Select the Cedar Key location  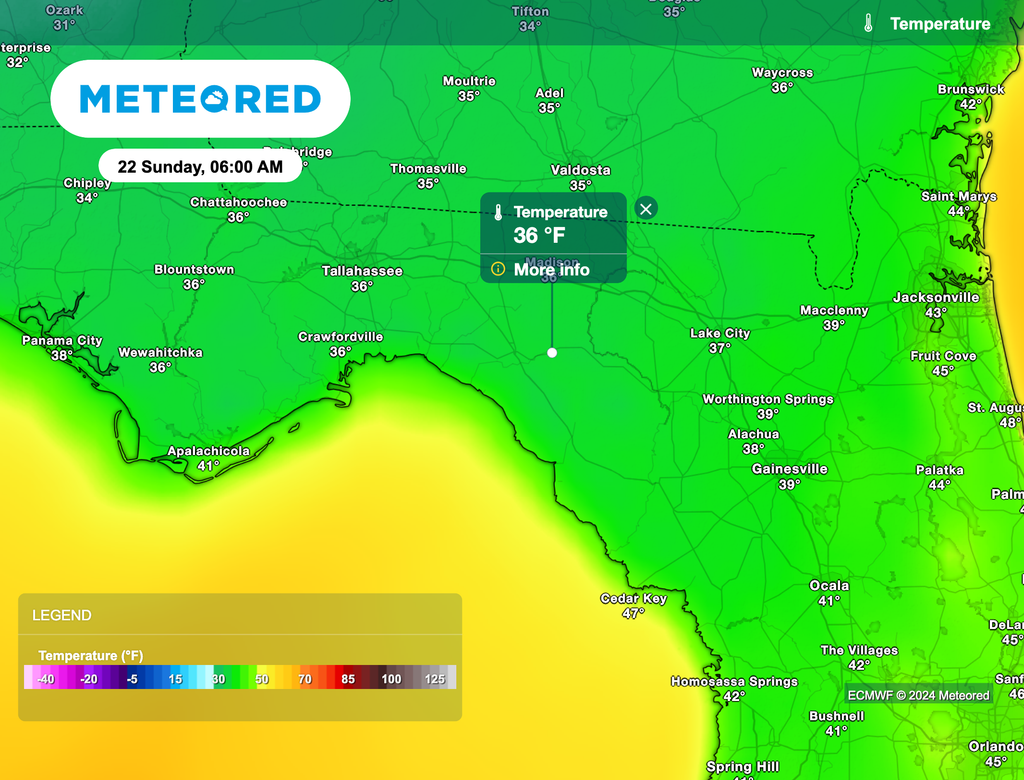pos(633,599)
